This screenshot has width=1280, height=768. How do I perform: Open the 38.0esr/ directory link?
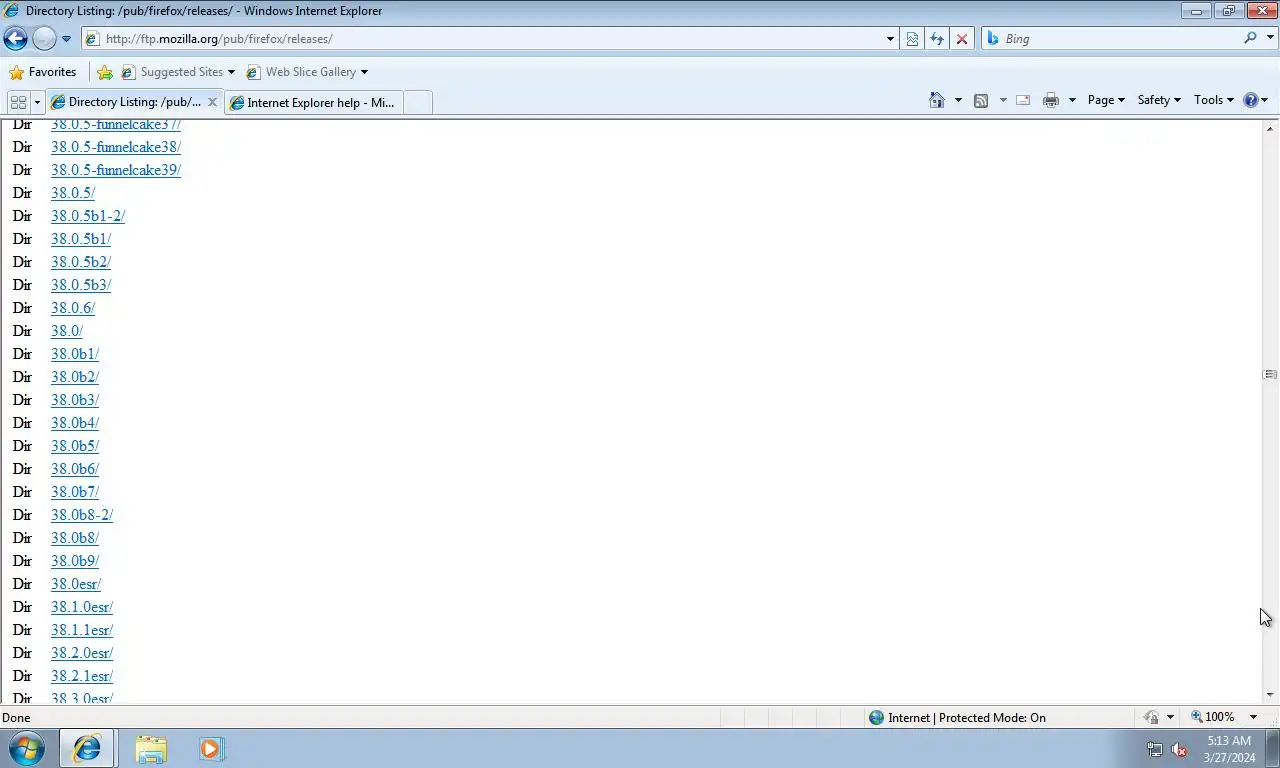76,584
